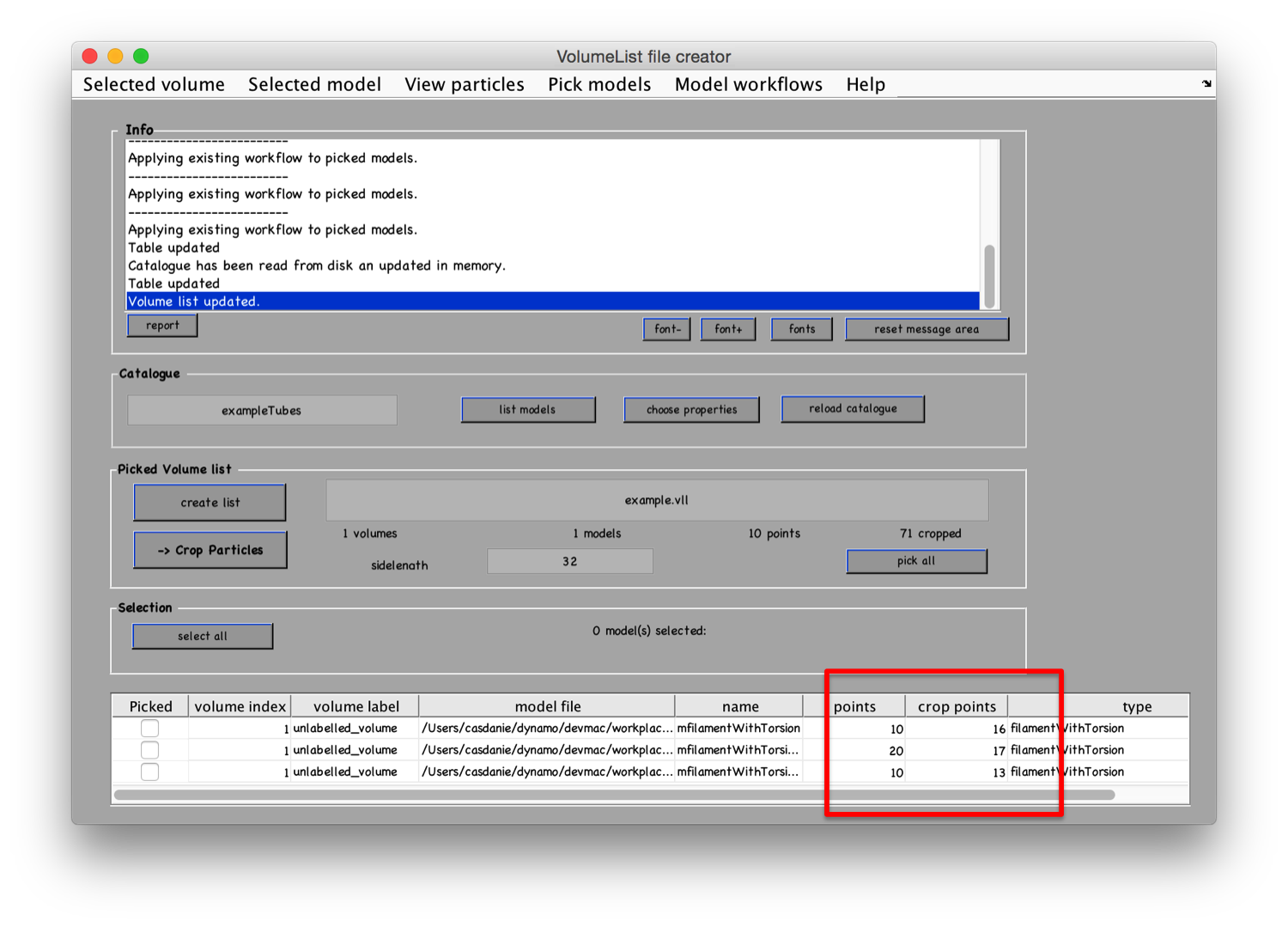Decrease font size with font- button
1288x927 pixels.
click(x=667, y=329)
